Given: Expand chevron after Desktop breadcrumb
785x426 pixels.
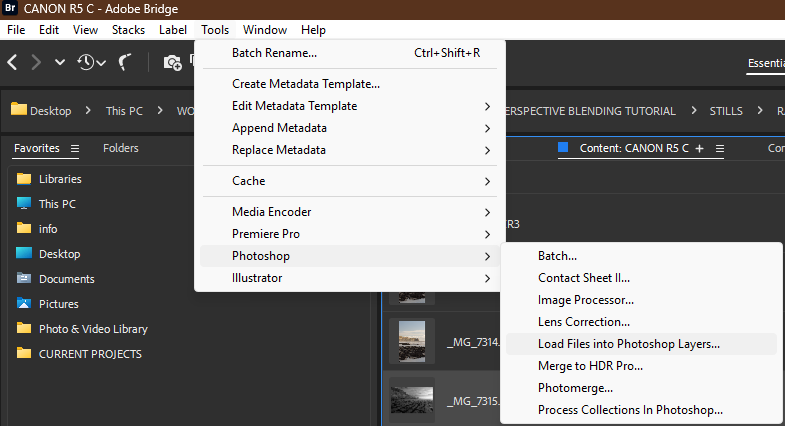Looking at the screenshot, I should pos(88,110).
